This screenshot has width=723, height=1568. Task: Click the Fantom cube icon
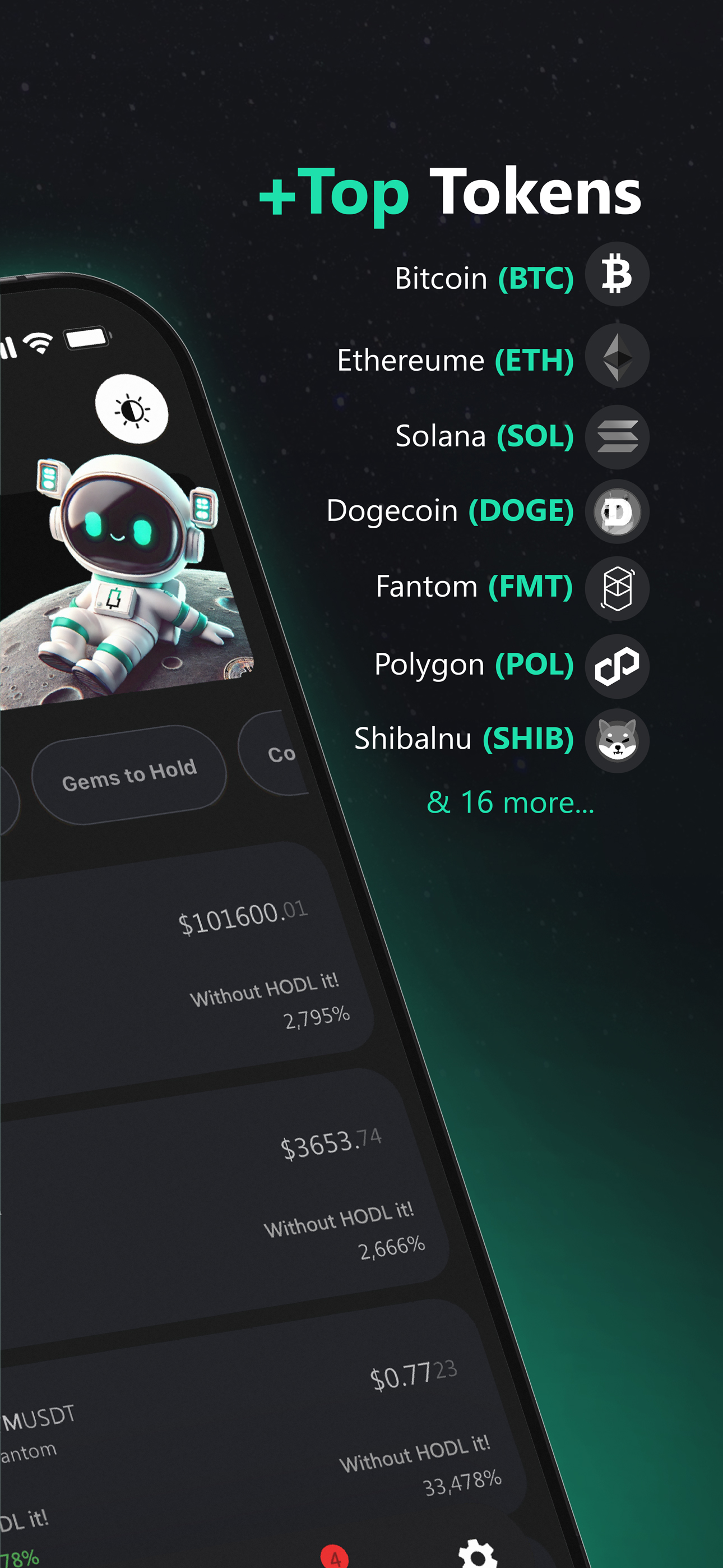617,588
